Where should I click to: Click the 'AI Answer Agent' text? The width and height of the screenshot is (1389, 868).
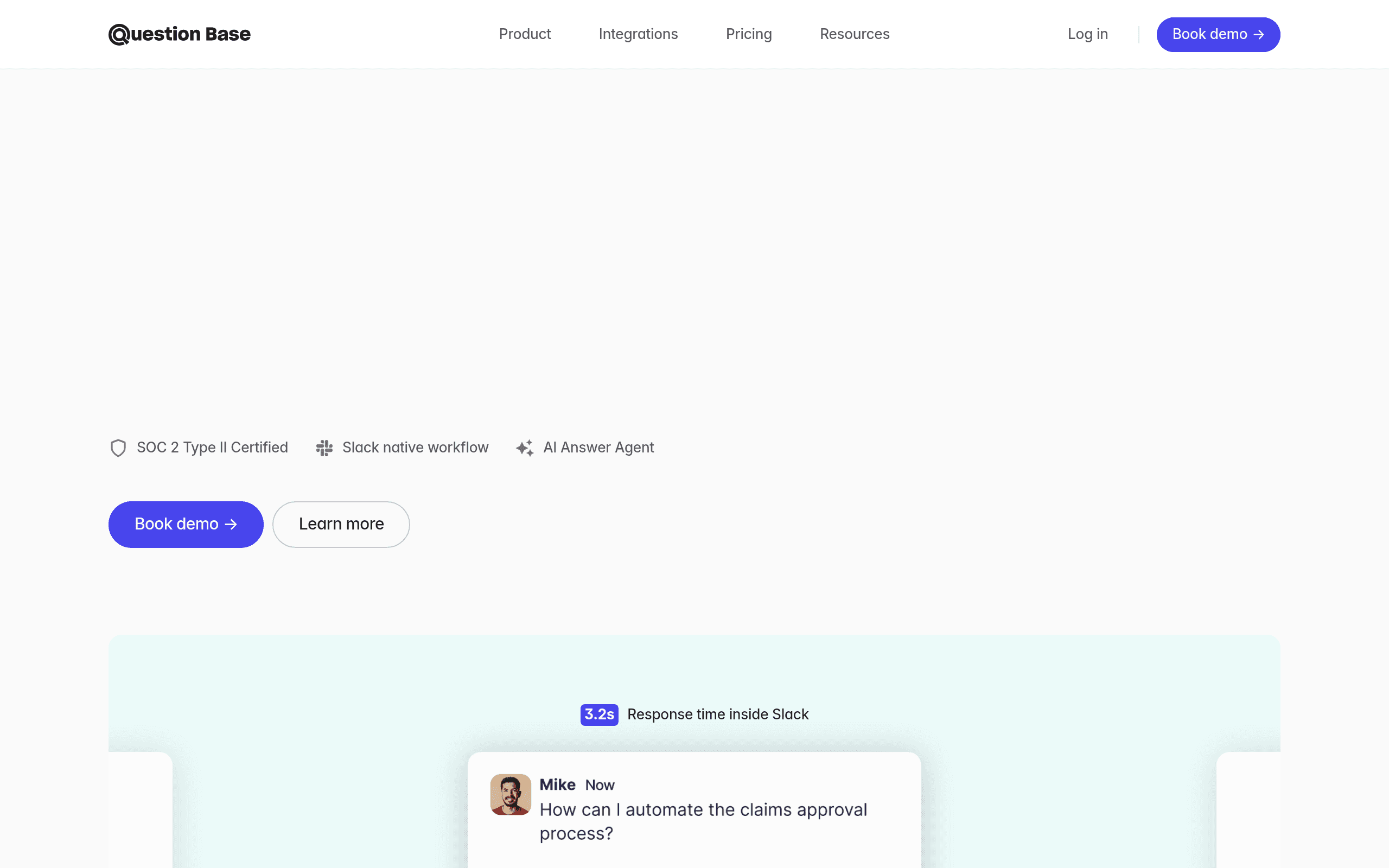[x=598, y=448]
